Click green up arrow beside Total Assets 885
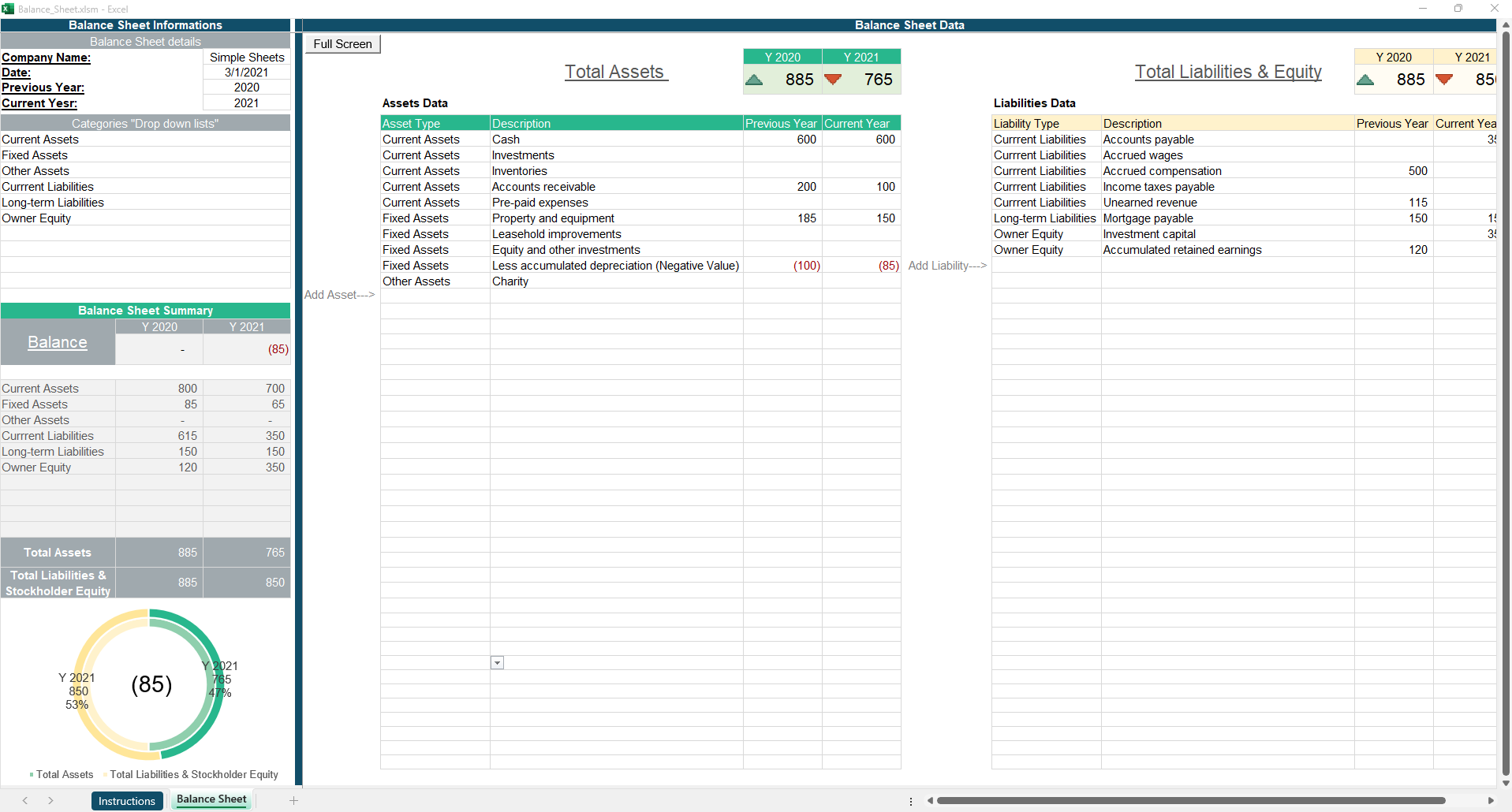 754,80
